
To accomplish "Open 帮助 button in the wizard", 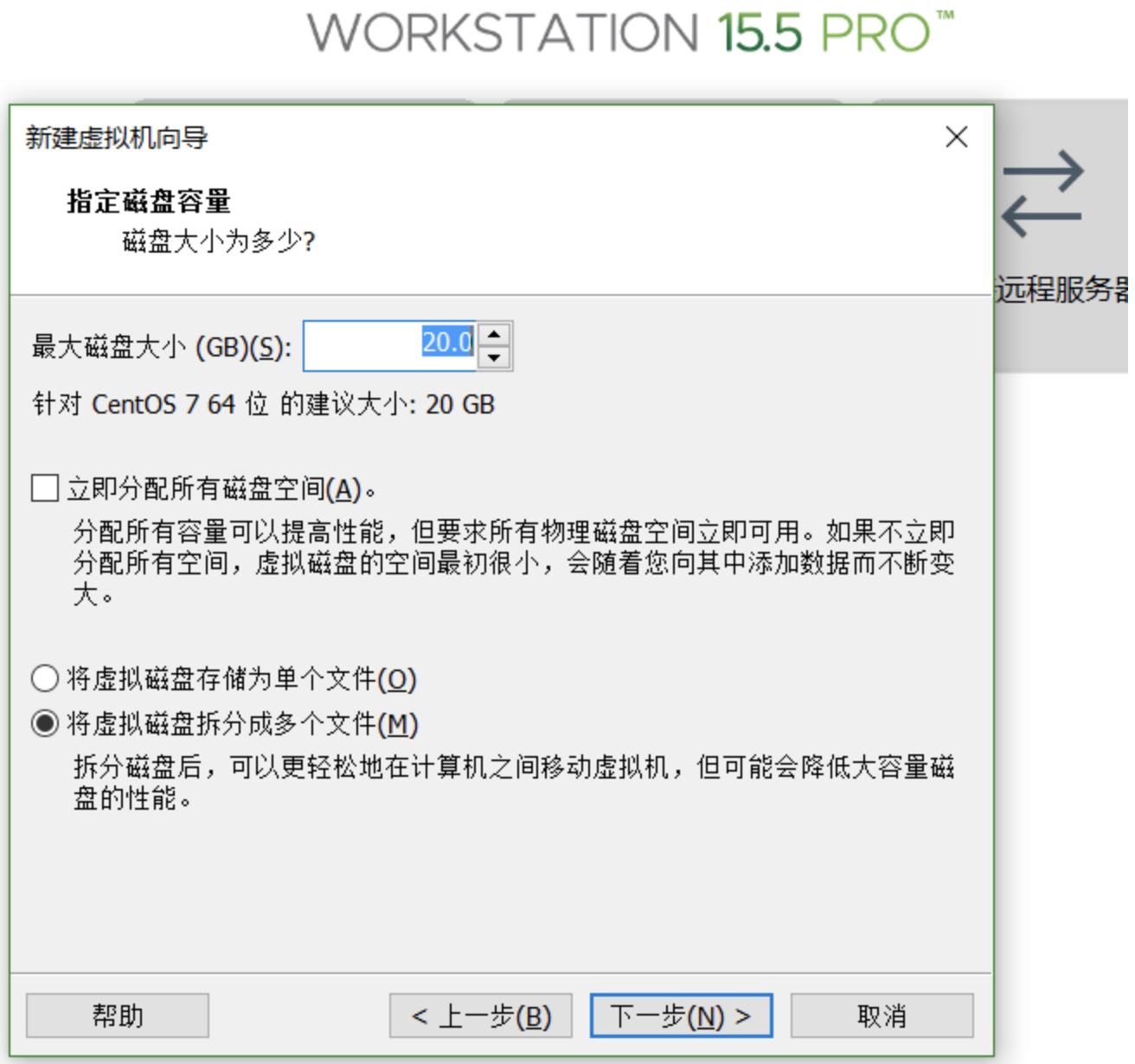I will click(x=118, y=1016).
